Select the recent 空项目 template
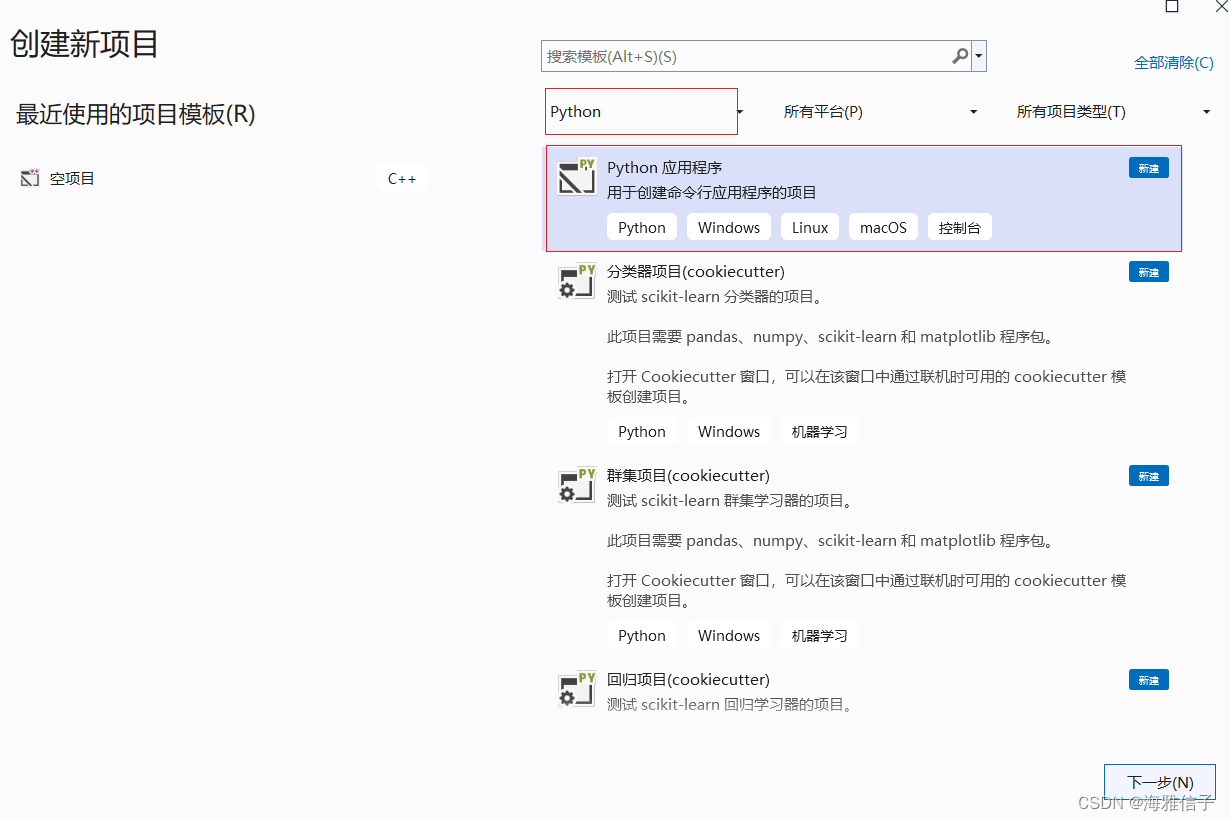1230x821 pixels. [224, 178]
